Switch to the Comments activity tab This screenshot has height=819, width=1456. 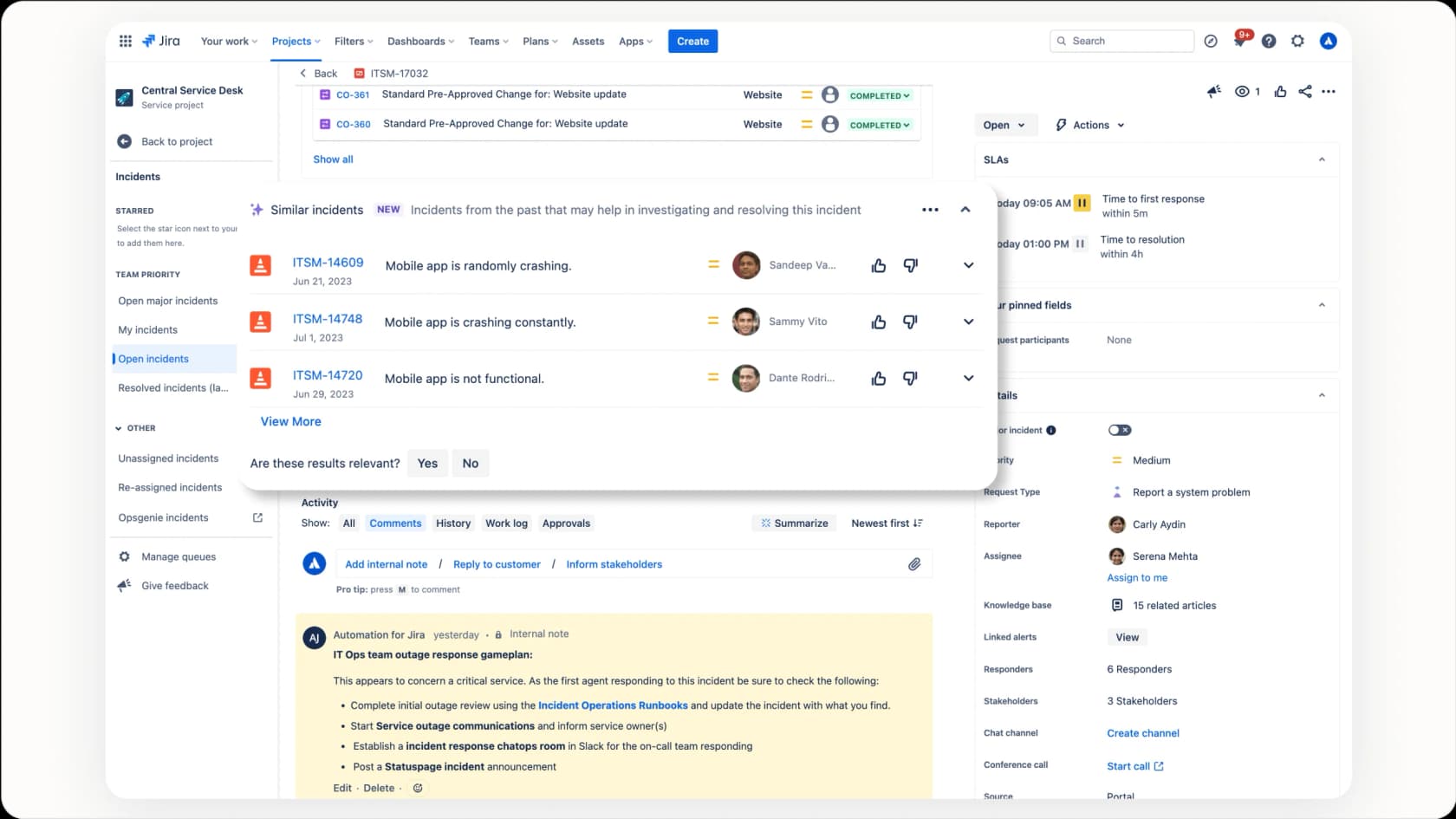(395, 523)
